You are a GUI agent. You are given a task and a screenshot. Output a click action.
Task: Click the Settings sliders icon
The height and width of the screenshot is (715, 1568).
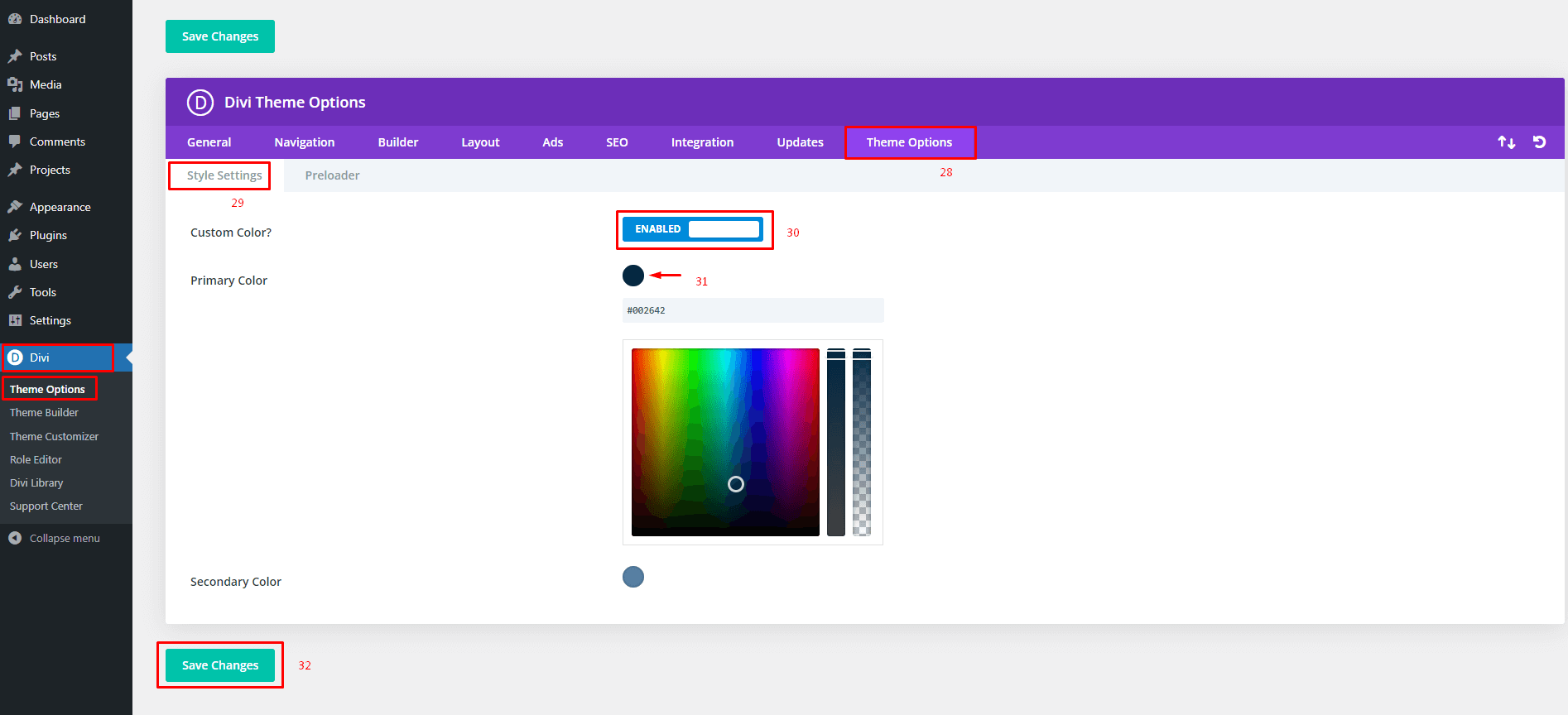(15, 320)
